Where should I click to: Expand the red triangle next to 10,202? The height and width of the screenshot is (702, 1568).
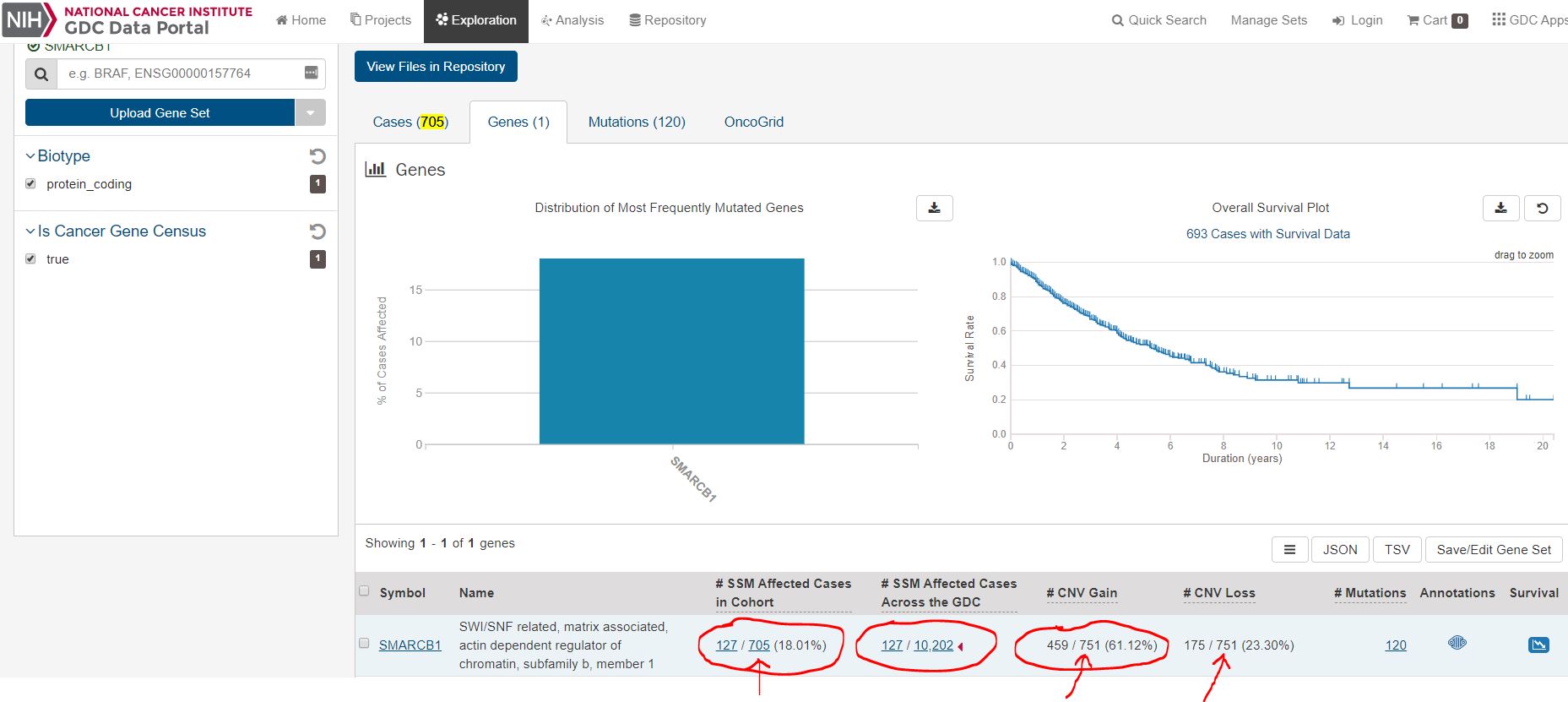pos(960,646)
